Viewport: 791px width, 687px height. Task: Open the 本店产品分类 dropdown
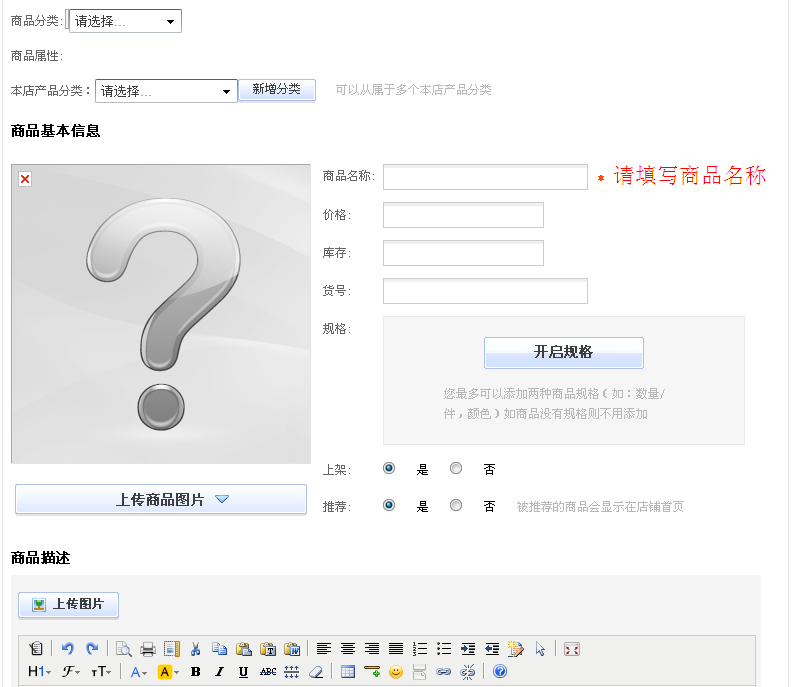click(x=166, y=91)
